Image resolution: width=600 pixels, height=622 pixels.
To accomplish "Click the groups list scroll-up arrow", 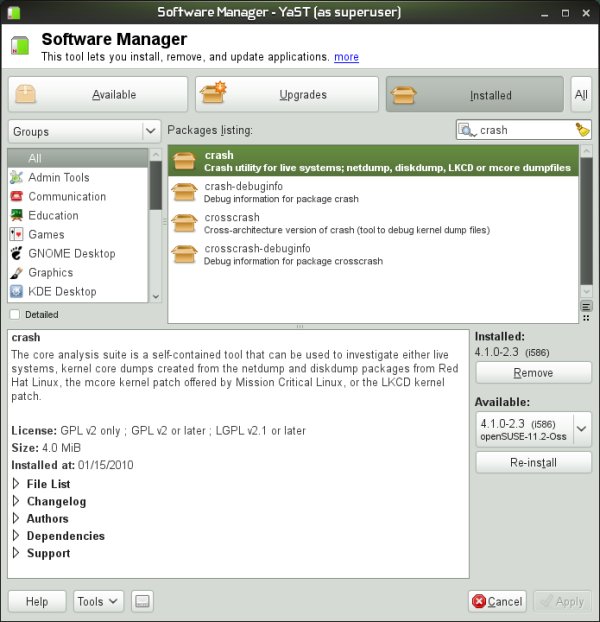I will pos(155,155).
